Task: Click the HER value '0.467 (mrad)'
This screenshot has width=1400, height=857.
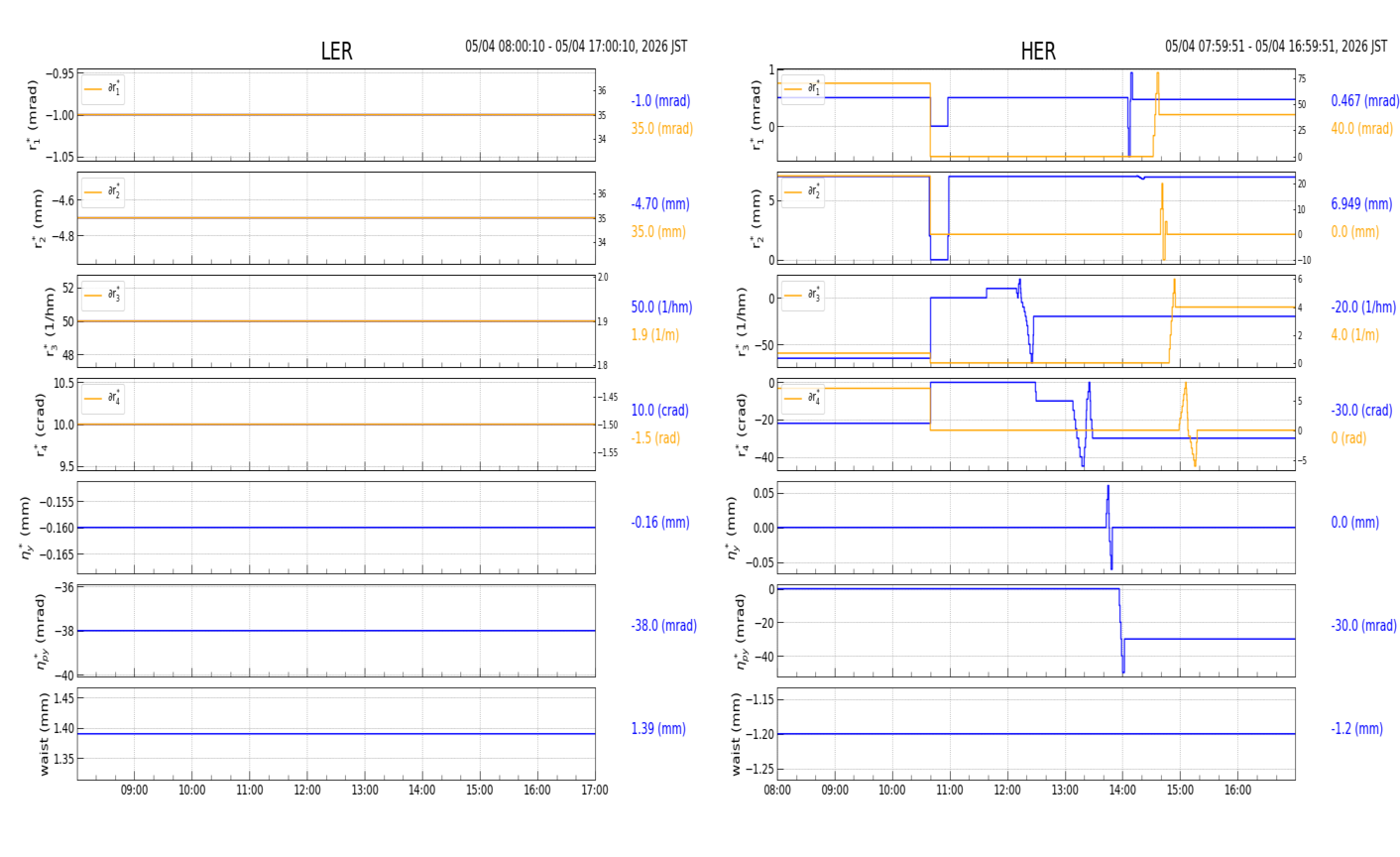Action: point(1365,101)
